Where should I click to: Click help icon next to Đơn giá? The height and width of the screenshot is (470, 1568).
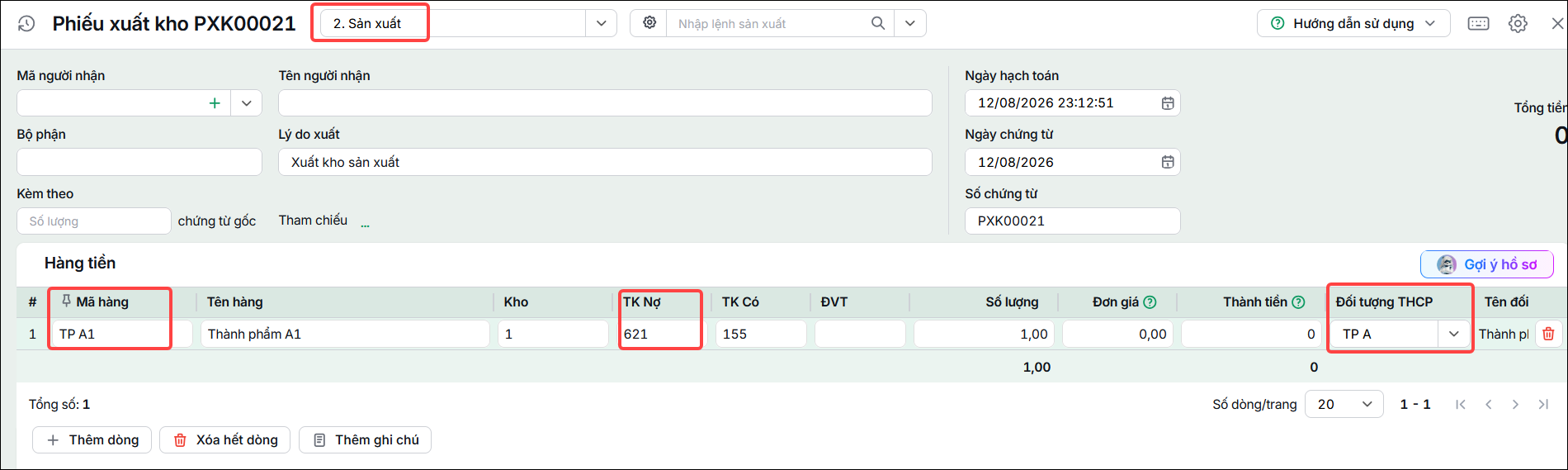[x=1150, y=302]
